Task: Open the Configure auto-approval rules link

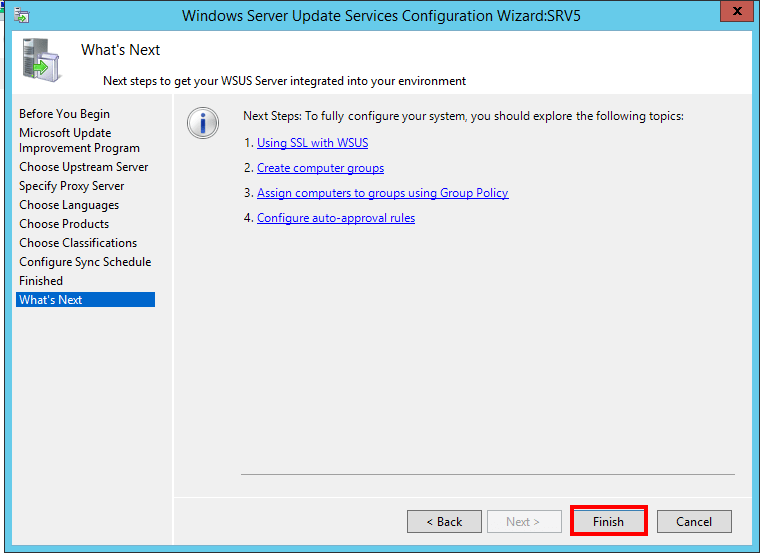Action: [x=336, y=218]
